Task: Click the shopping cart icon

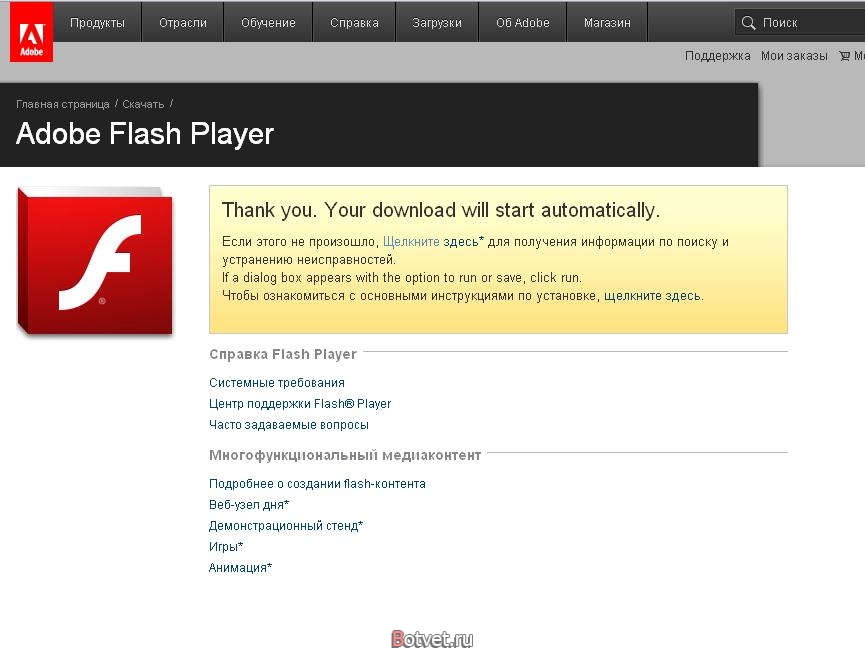Action: (845, 56)
